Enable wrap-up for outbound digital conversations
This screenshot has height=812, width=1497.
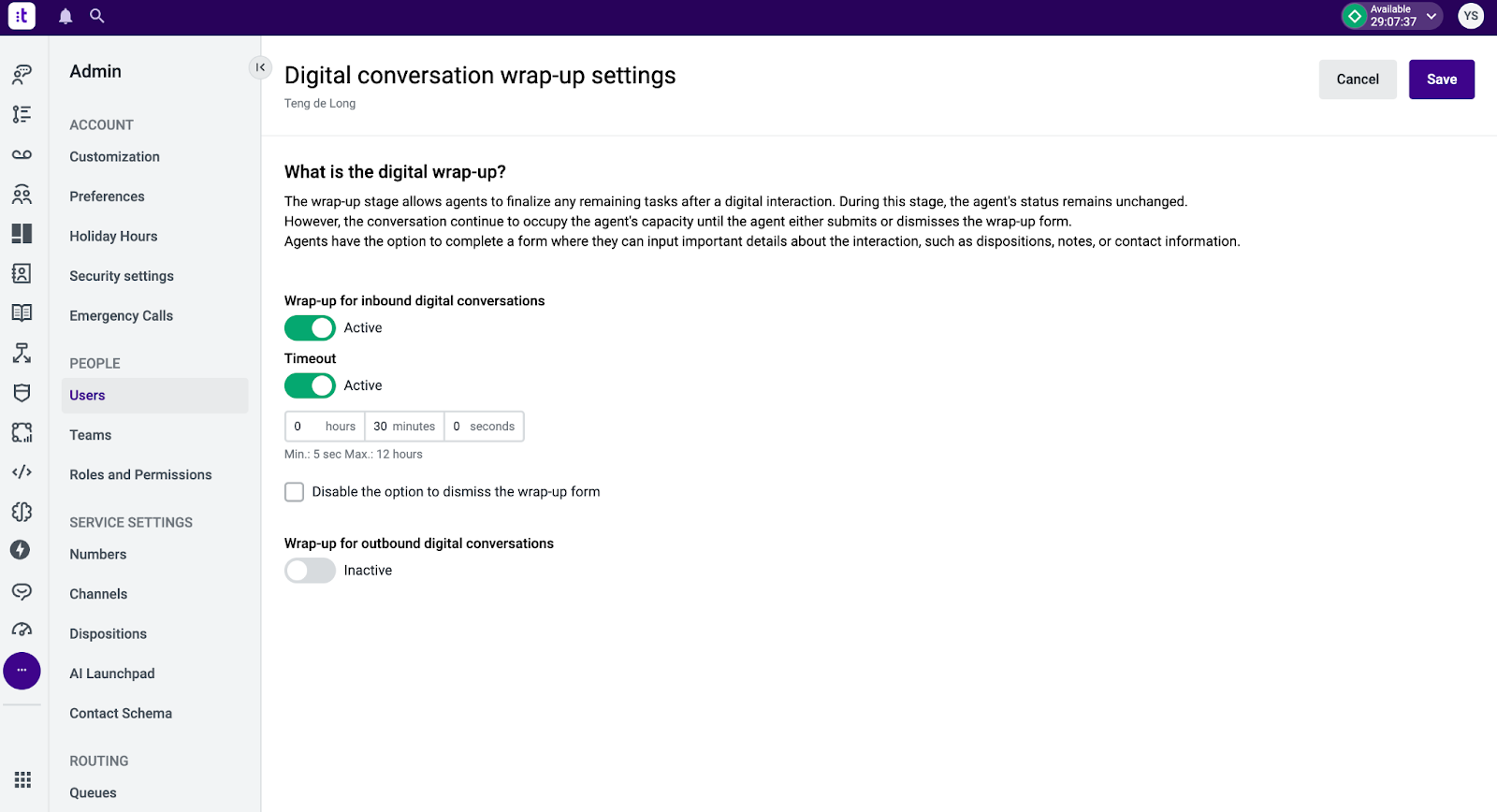[x=310, y=571]
